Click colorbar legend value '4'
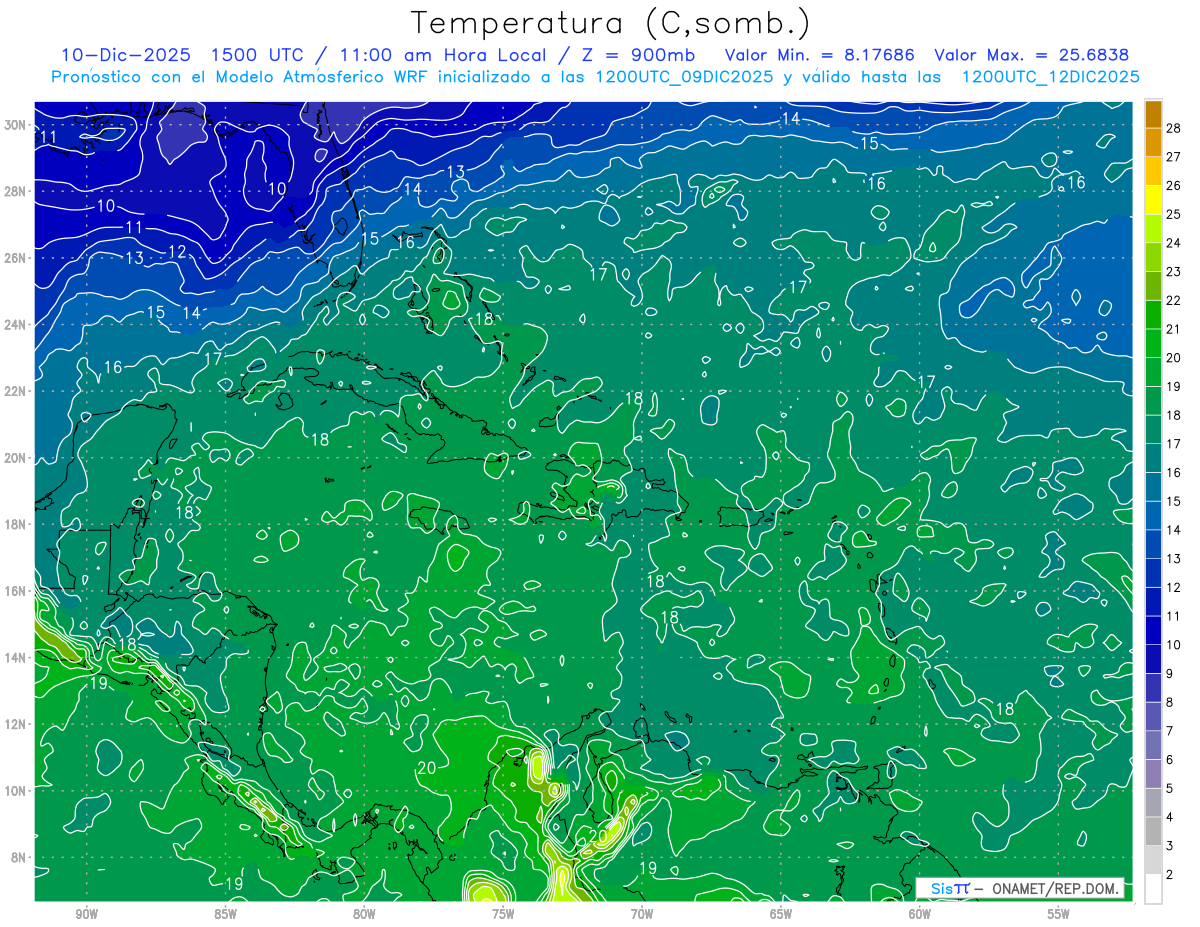 (x=1170, y=817)
